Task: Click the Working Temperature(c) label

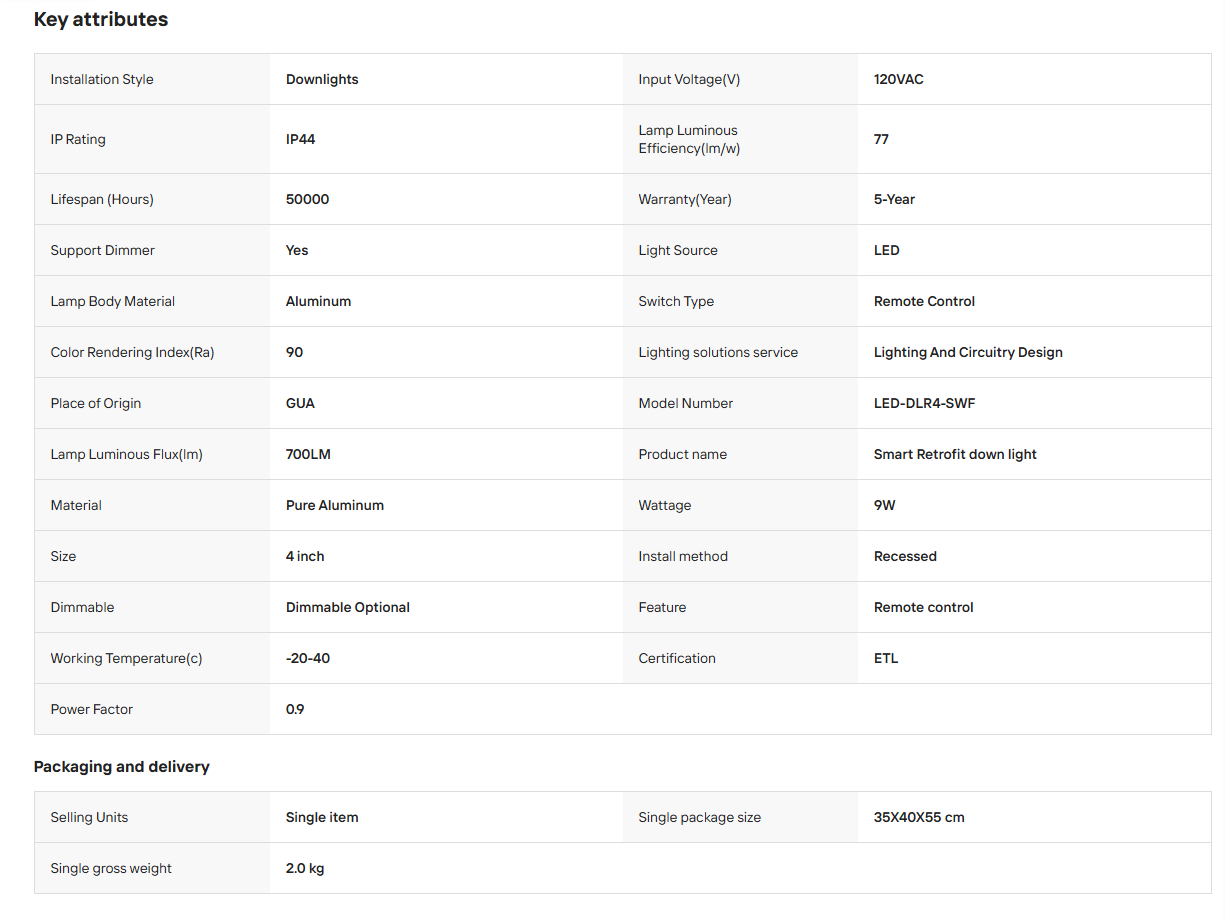Action: coord(127,658)
